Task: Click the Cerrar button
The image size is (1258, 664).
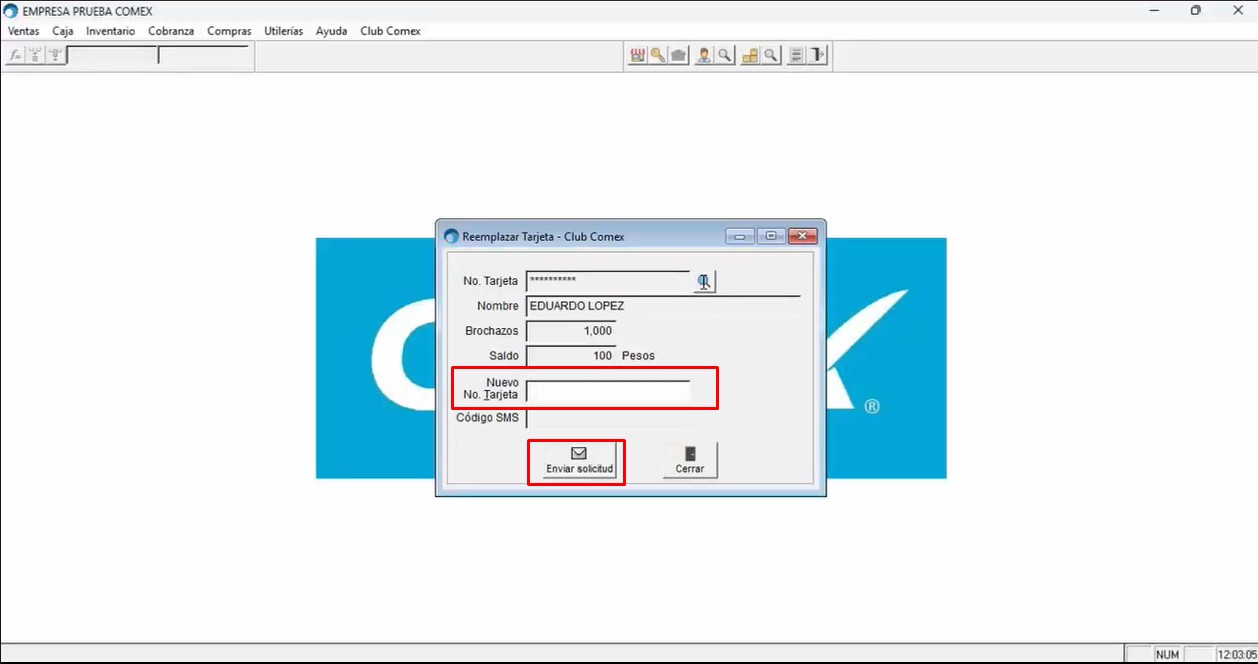Action: [690, 461]
